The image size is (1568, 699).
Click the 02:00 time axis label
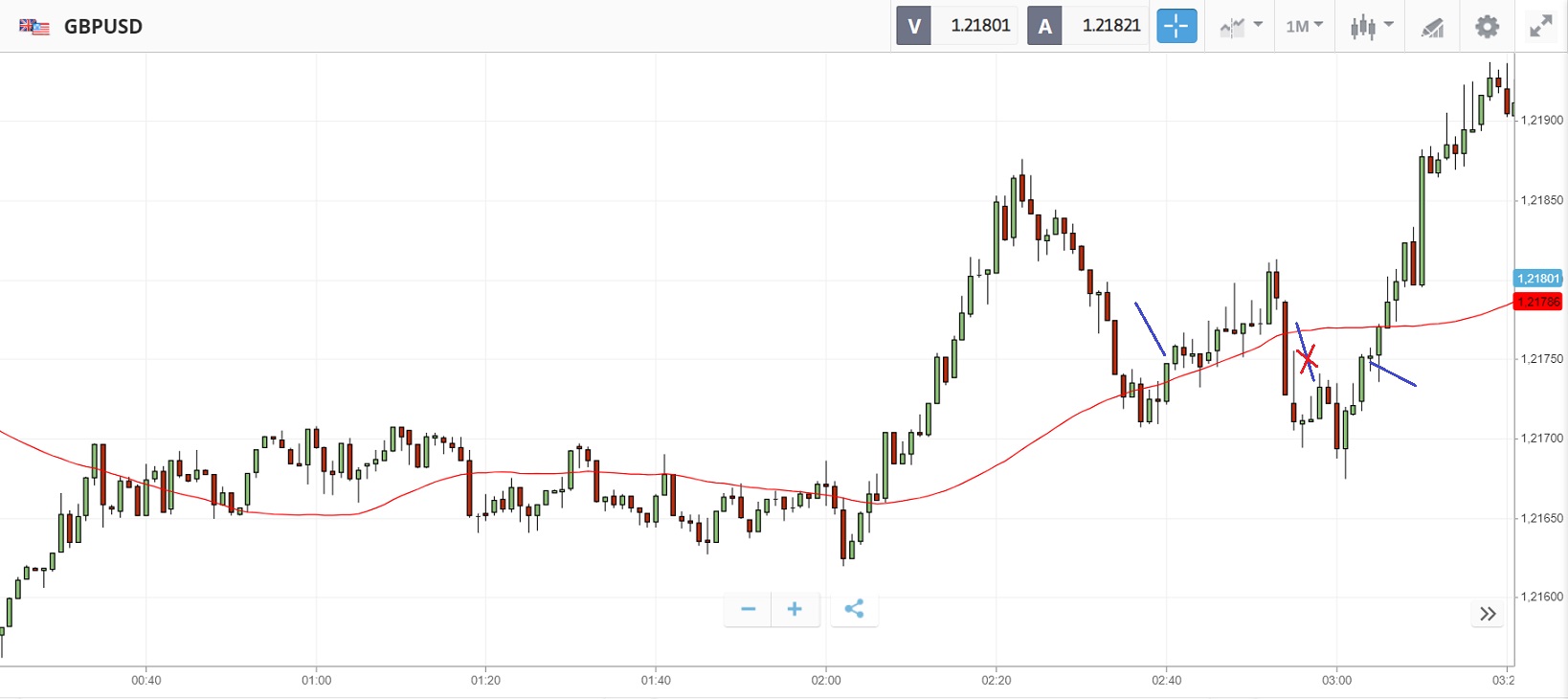tap(826, 681)
